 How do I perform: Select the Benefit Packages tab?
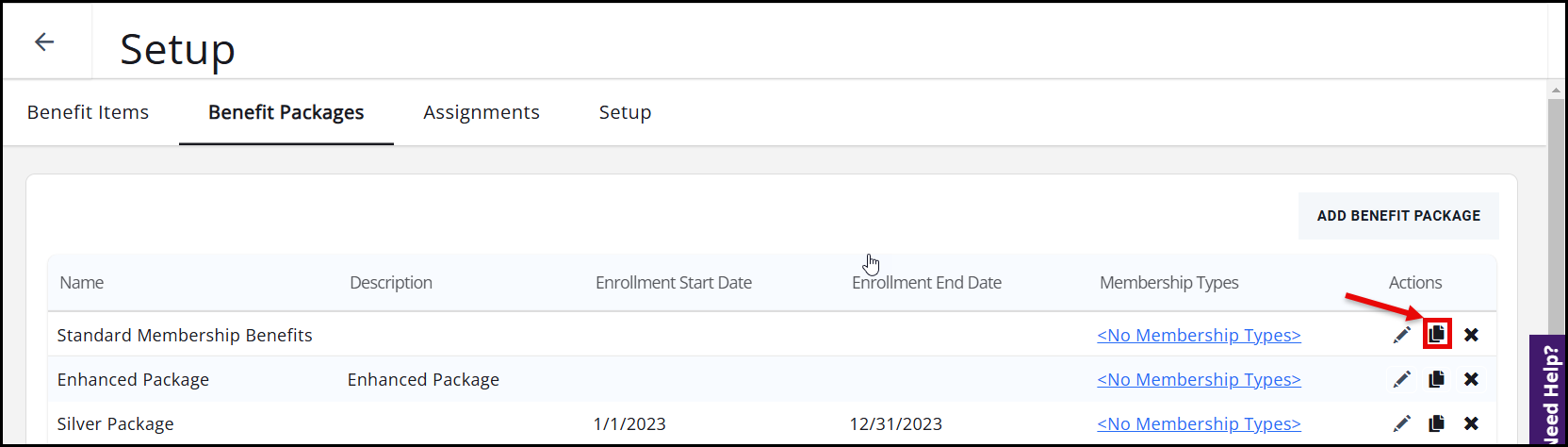tap(286, 112)
